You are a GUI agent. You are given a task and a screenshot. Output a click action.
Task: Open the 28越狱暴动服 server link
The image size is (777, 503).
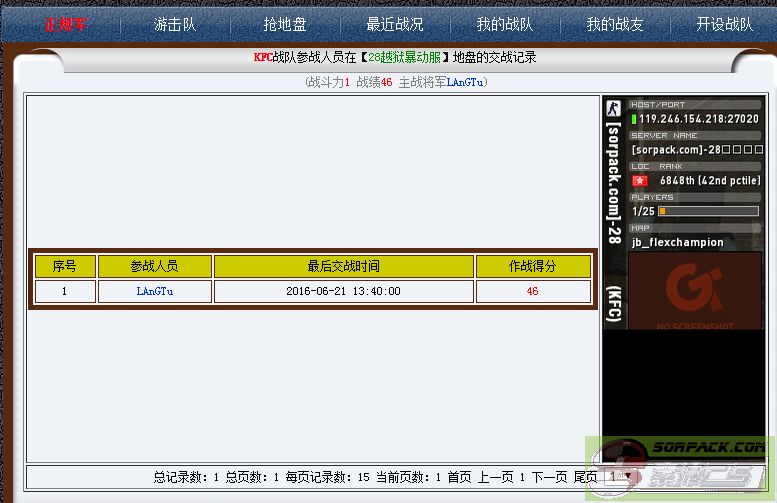[404, 57]
